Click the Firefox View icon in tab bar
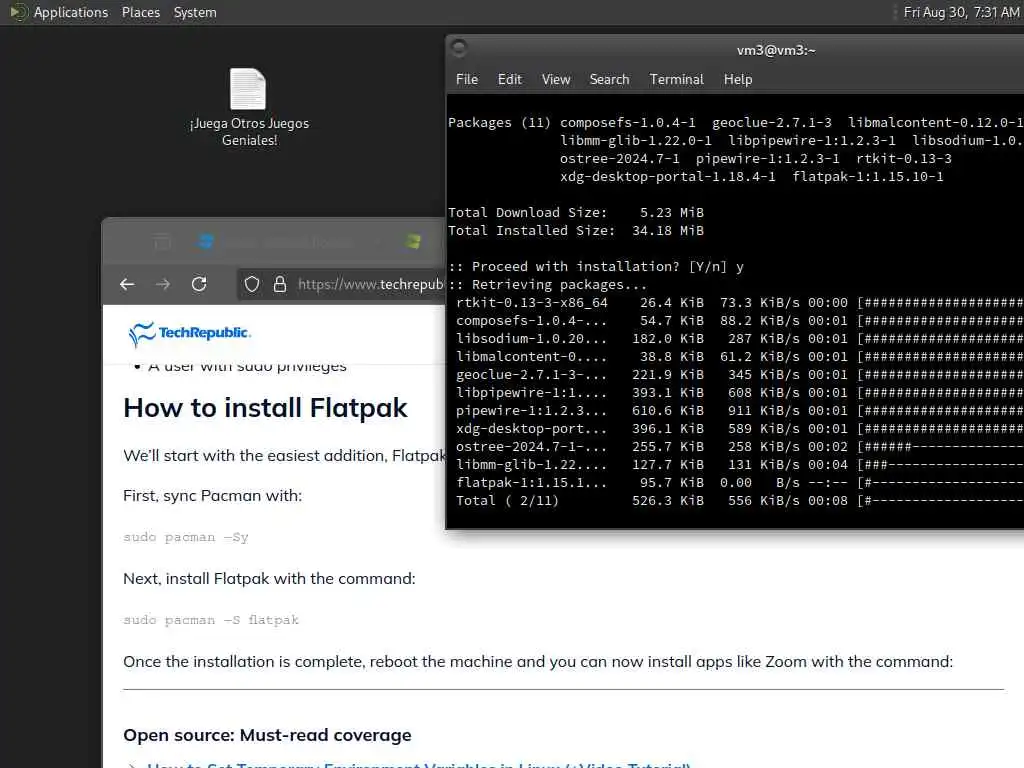Viewport: 1024px width, 768px height. coord(162,242)
